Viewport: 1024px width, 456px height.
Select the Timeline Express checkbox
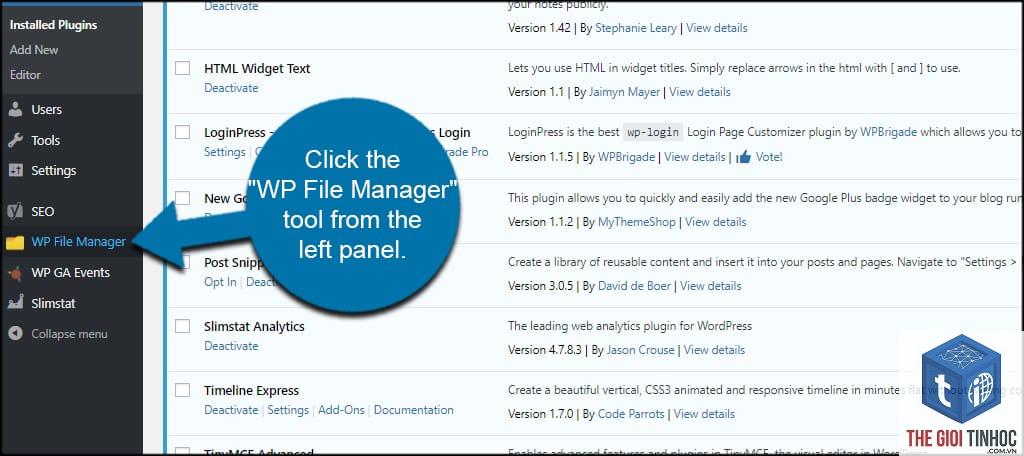(x=183, y=391)
